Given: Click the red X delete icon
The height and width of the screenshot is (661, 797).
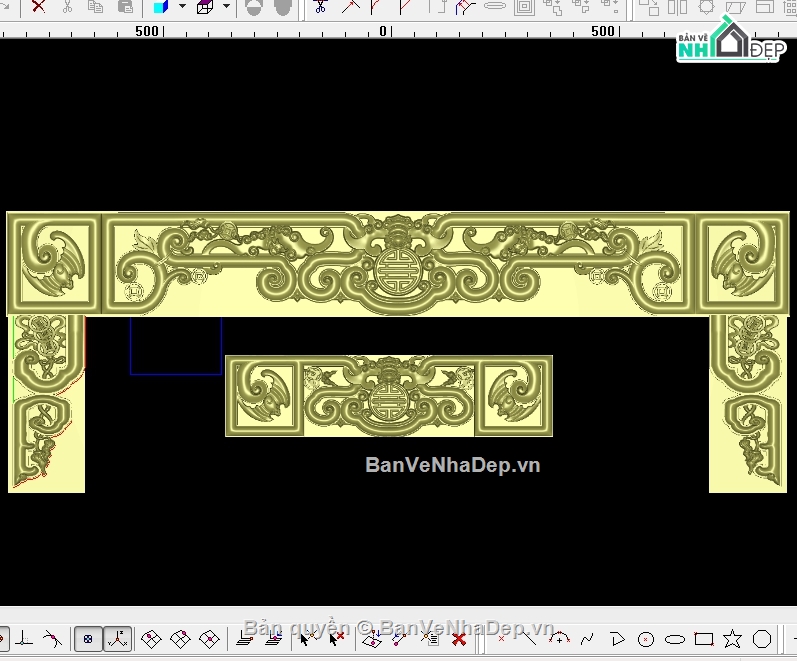Looking at the screenshot, I should (38, 7).
